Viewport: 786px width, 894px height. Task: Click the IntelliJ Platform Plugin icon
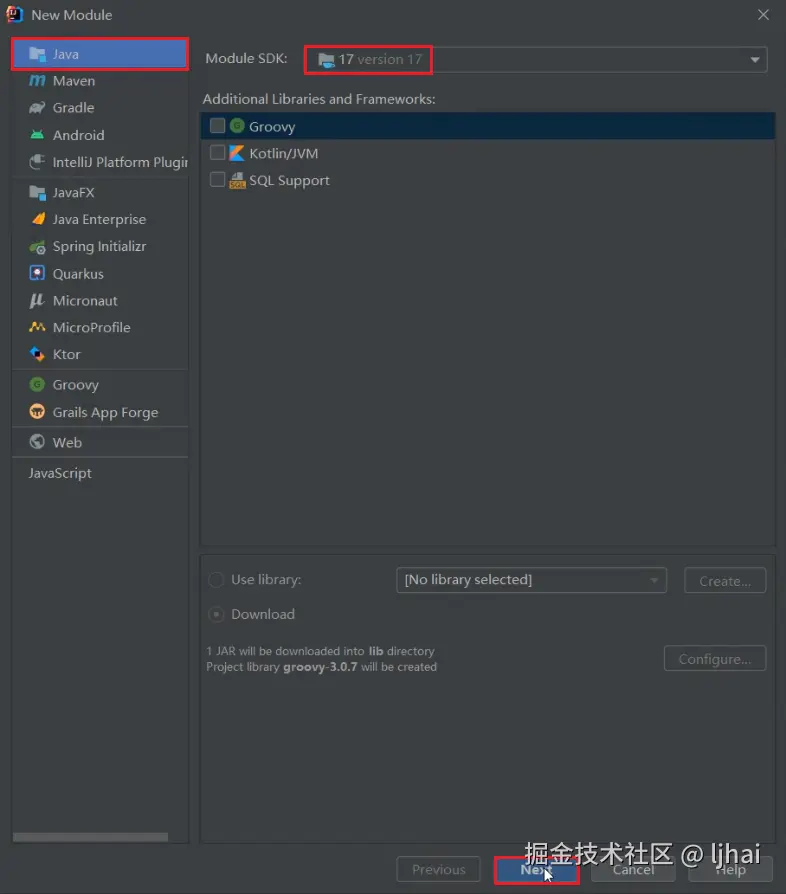point(37,162)
